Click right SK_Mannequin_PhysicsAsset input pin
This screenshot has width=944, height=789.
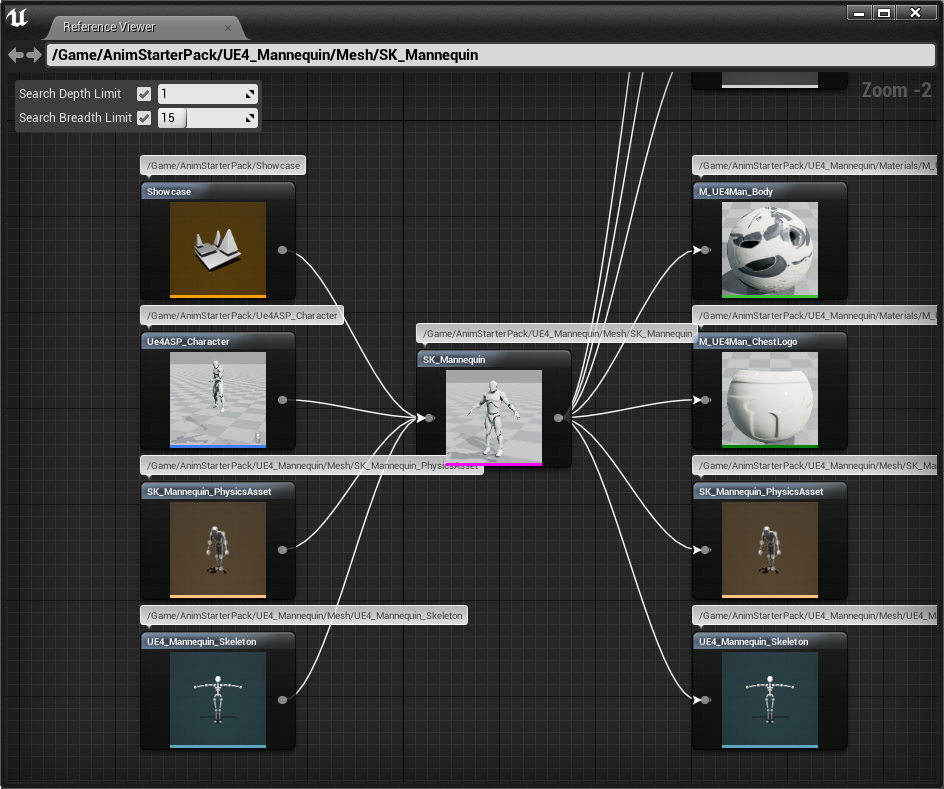pyautogui.click(x=705, y=549)
